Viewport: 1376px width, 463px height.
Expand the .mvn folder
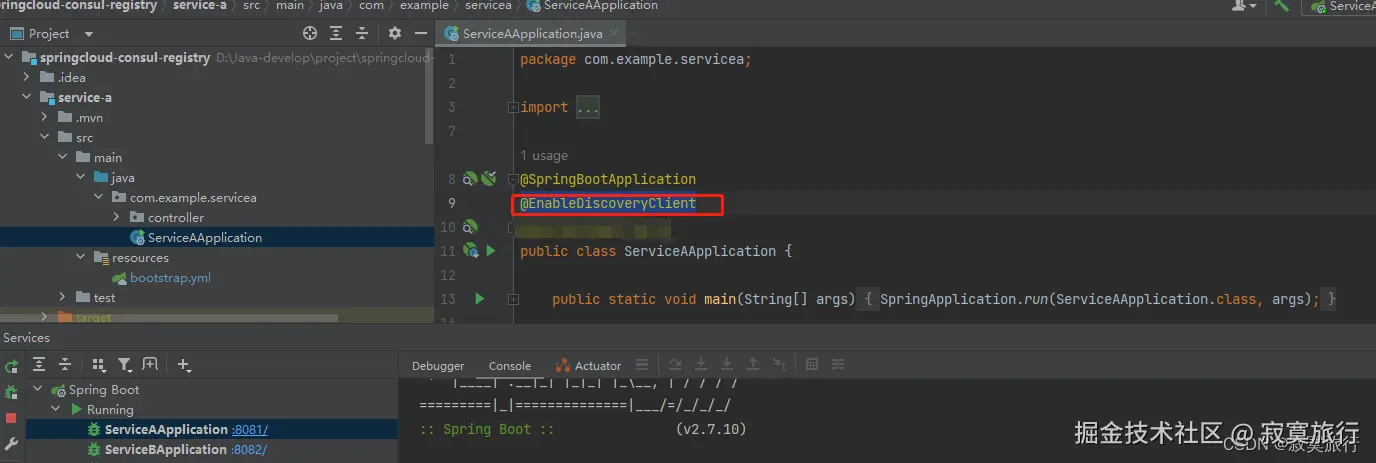click(46, 117)
